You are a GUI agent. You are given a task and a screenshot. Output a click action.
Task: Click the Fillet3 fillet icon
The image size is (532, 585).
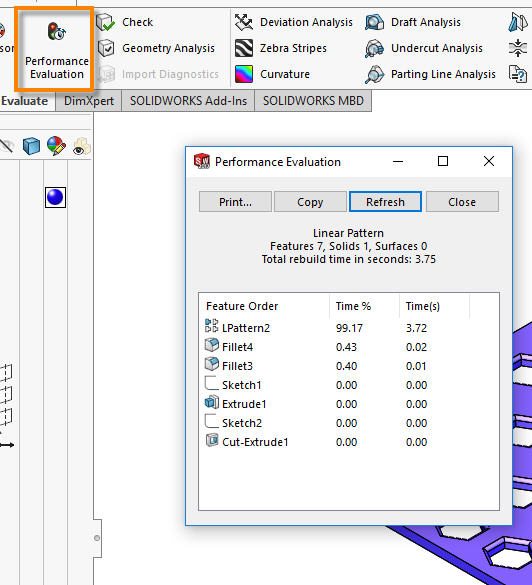click(212, 364)
